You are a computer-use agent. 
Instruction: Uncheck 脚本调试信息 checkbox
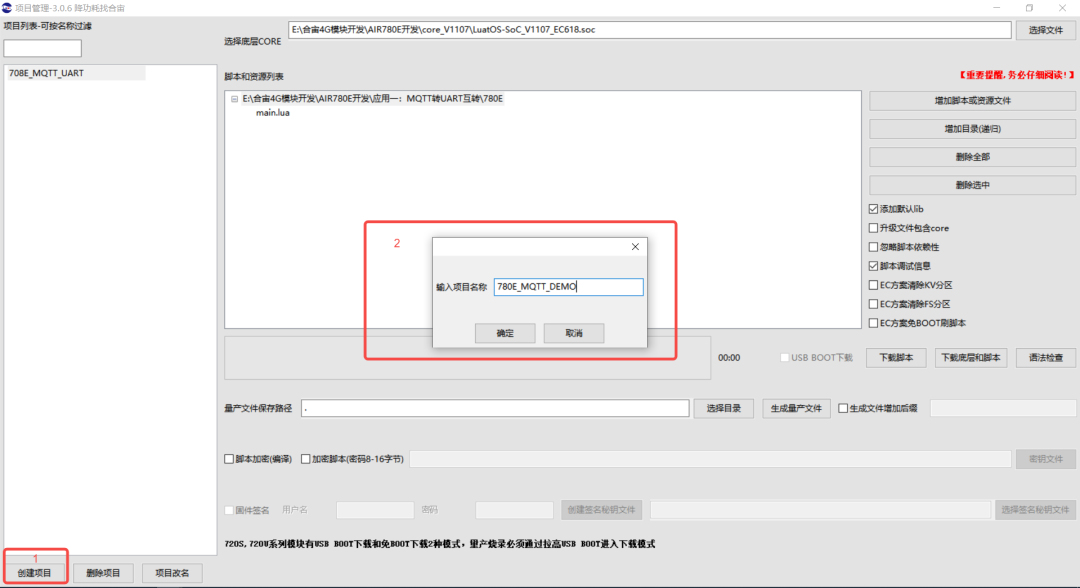tap(873, 266)
